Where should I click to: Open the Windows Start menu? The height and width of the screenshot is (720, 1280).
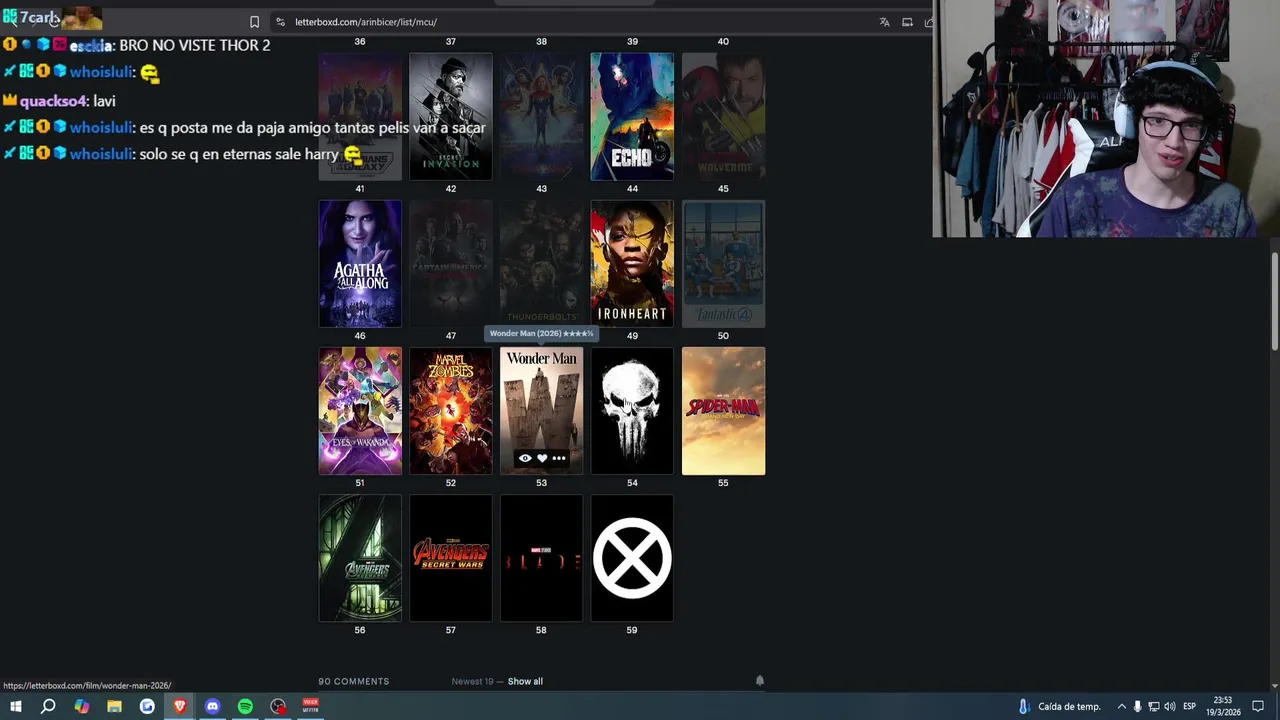click(16, 706)
